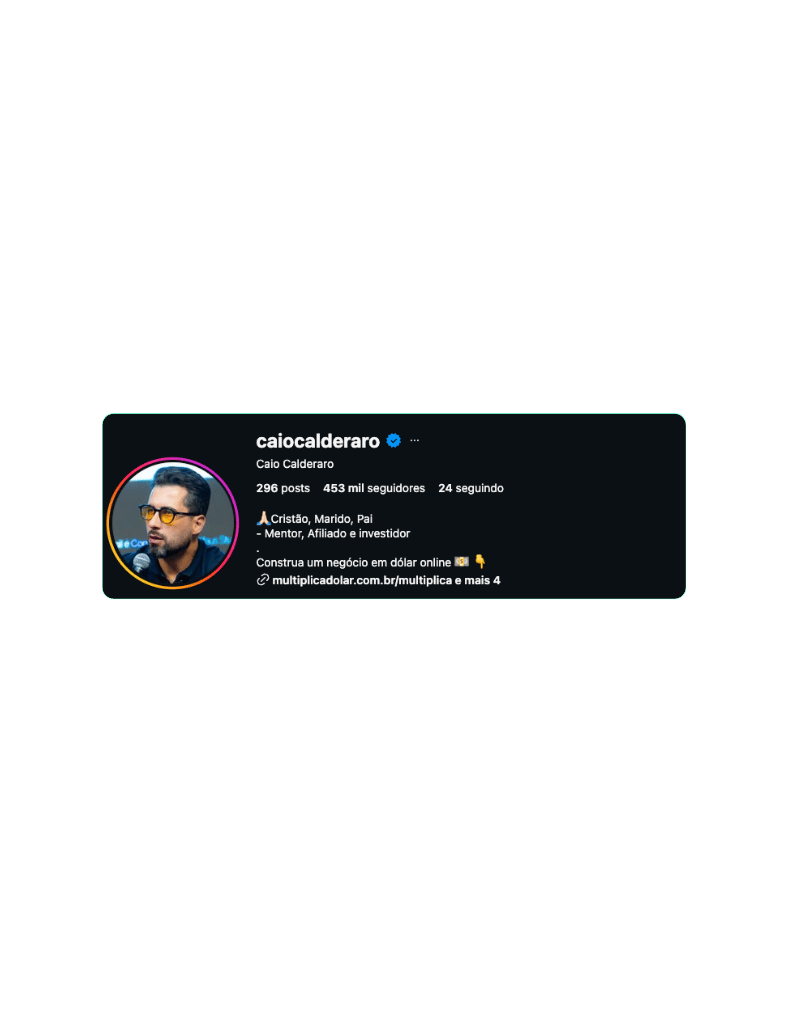
Task: Open the 24 seguindo list
Action: [x=471, y=488]
